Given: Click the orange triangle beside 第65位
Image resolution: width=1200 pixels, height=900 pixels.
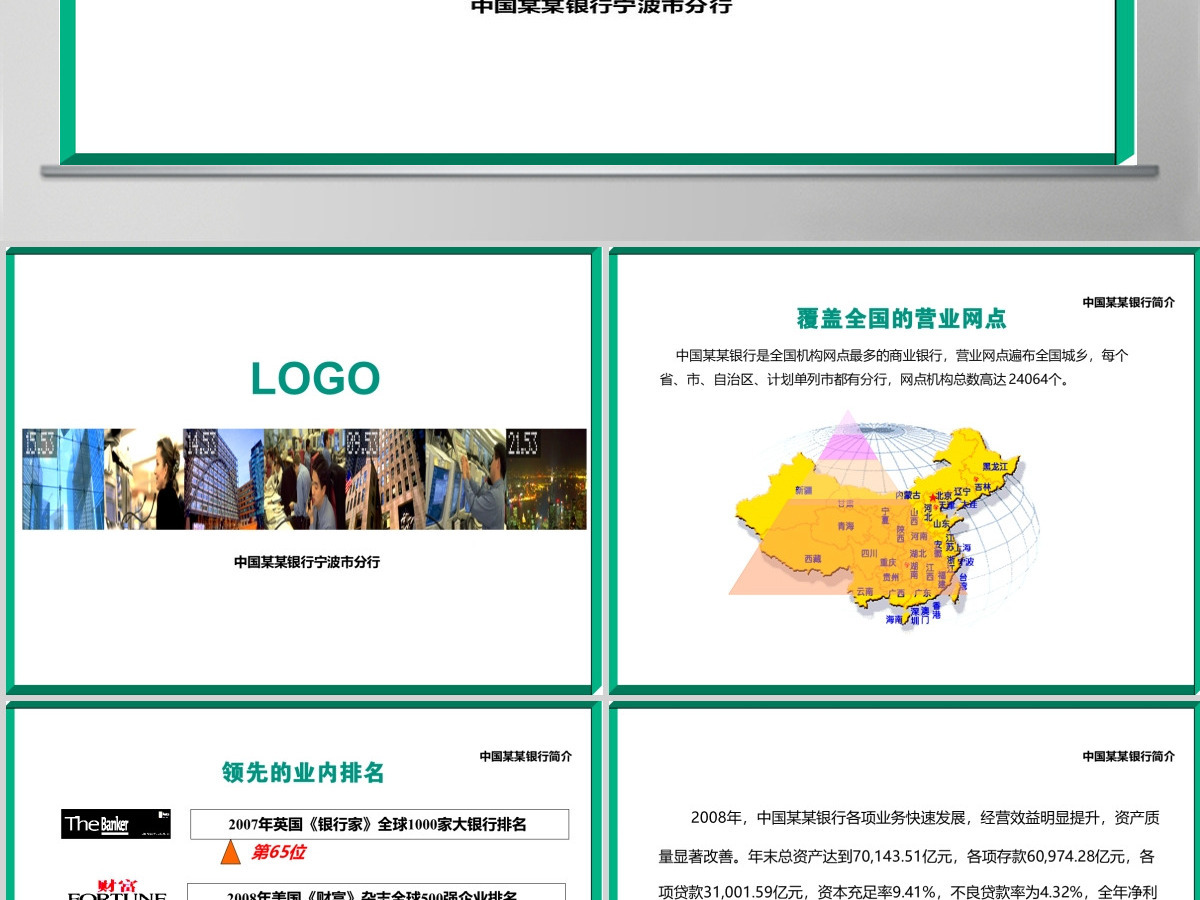Looking at the screenshot, I should 231,852.
